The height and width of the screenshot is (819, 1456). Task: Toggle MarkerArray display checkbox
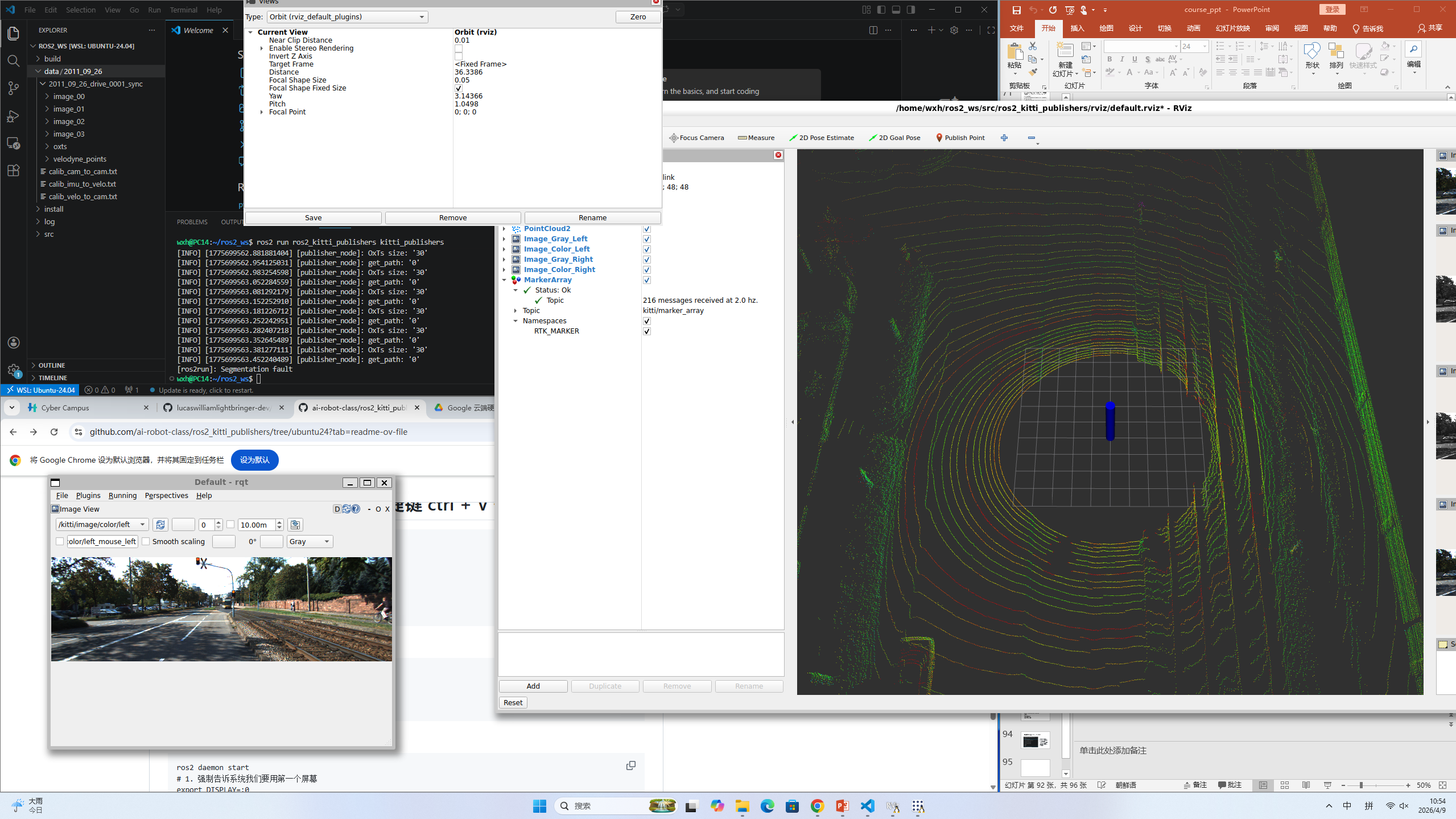click(647, 280)
